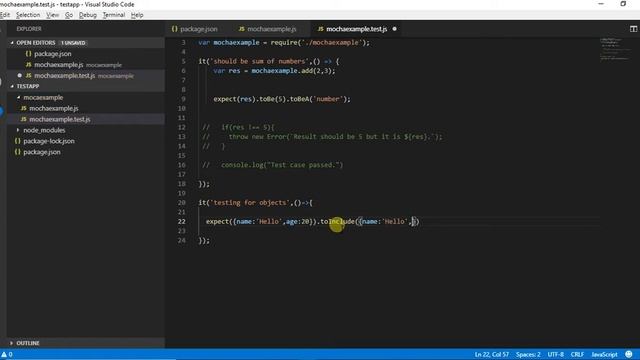Open package.json in TESTAPP file tree
Viewport: 640px width, 360px height.
pyautogui.click(x=42, y=152)
